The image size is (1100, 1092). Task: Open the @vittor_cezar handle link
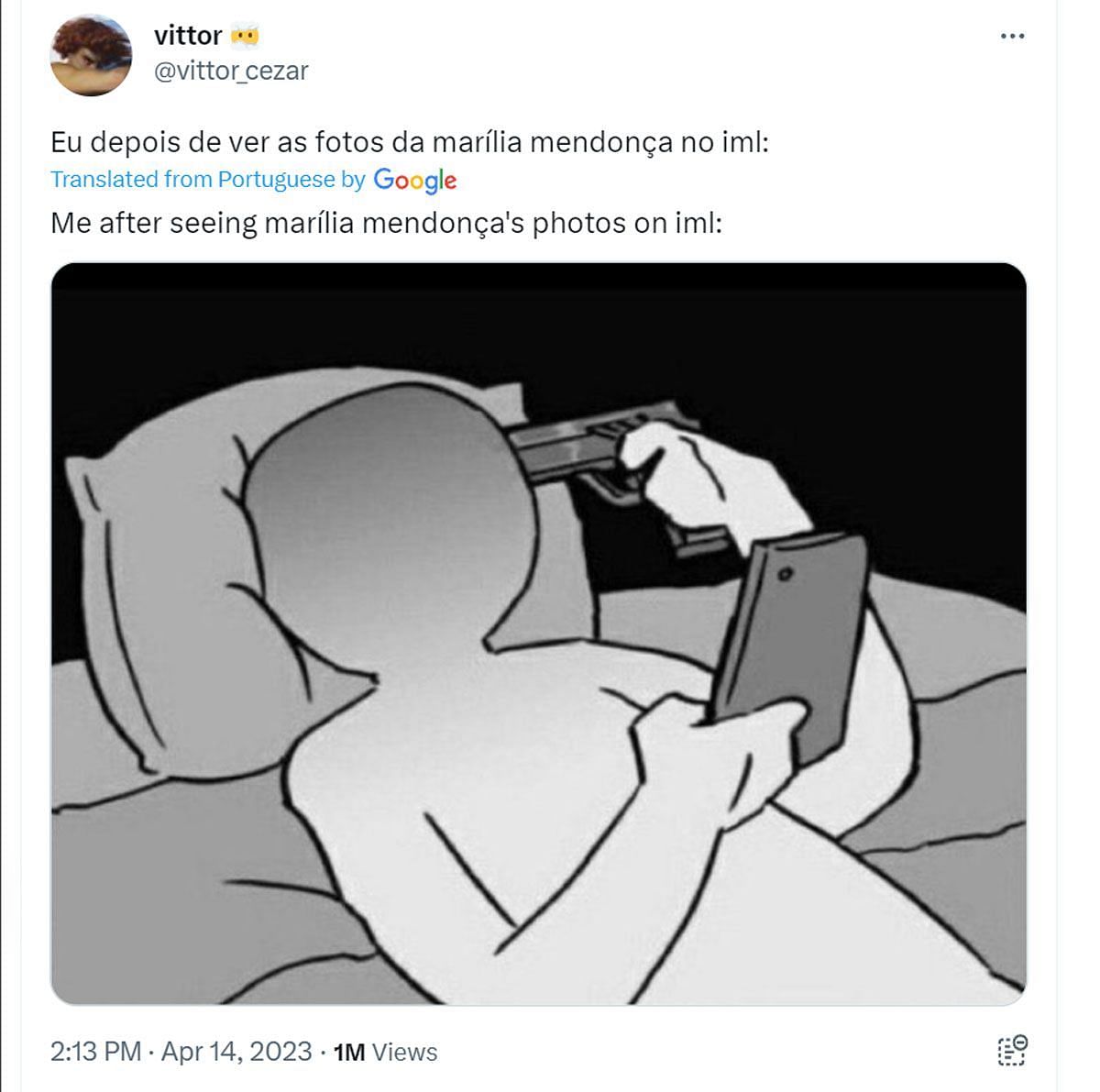pos(231,71)
